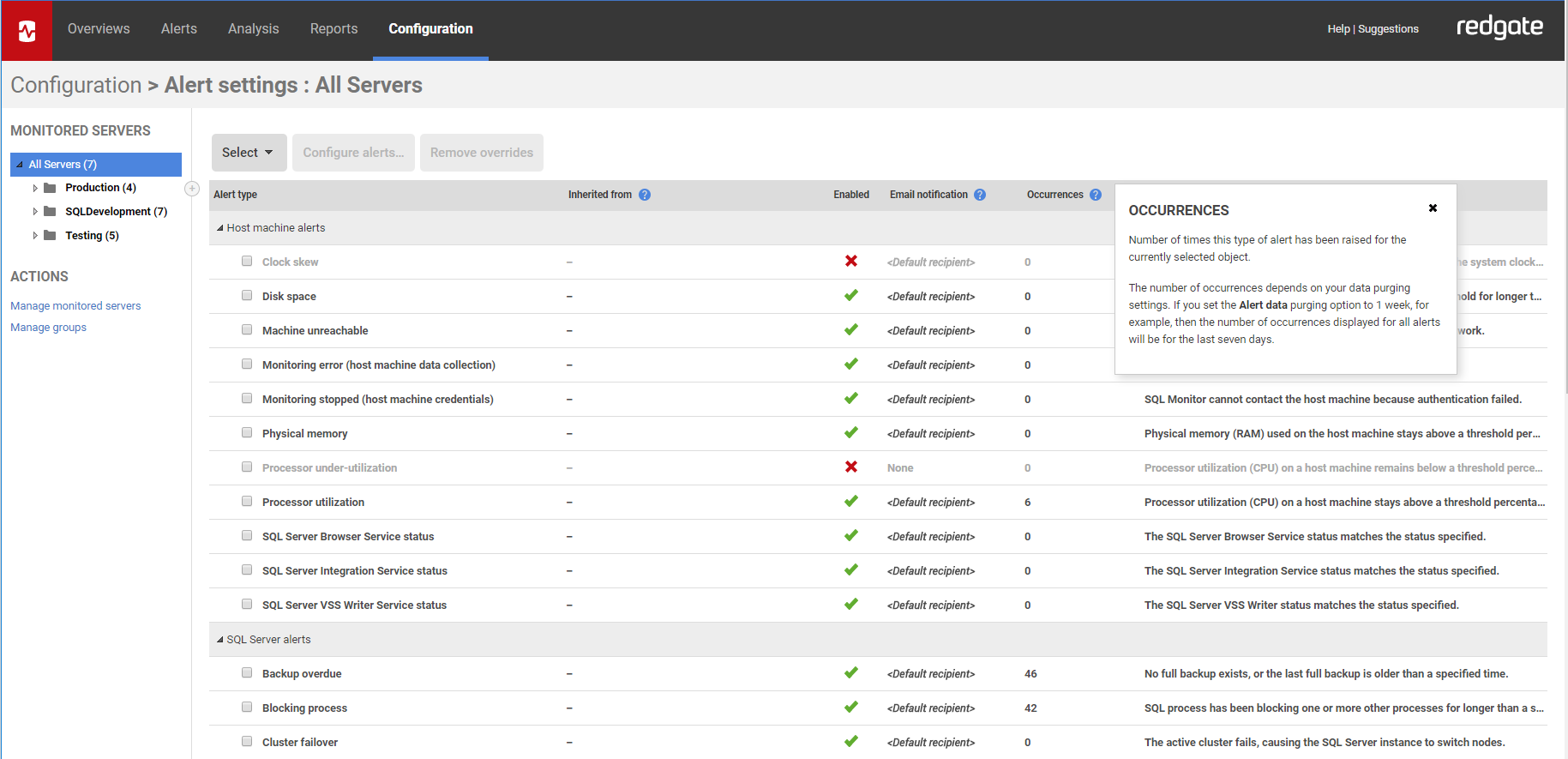Click Manage monitored servers link
Image resolution: width=1568 pixels, height=759 pixels.
75,306
